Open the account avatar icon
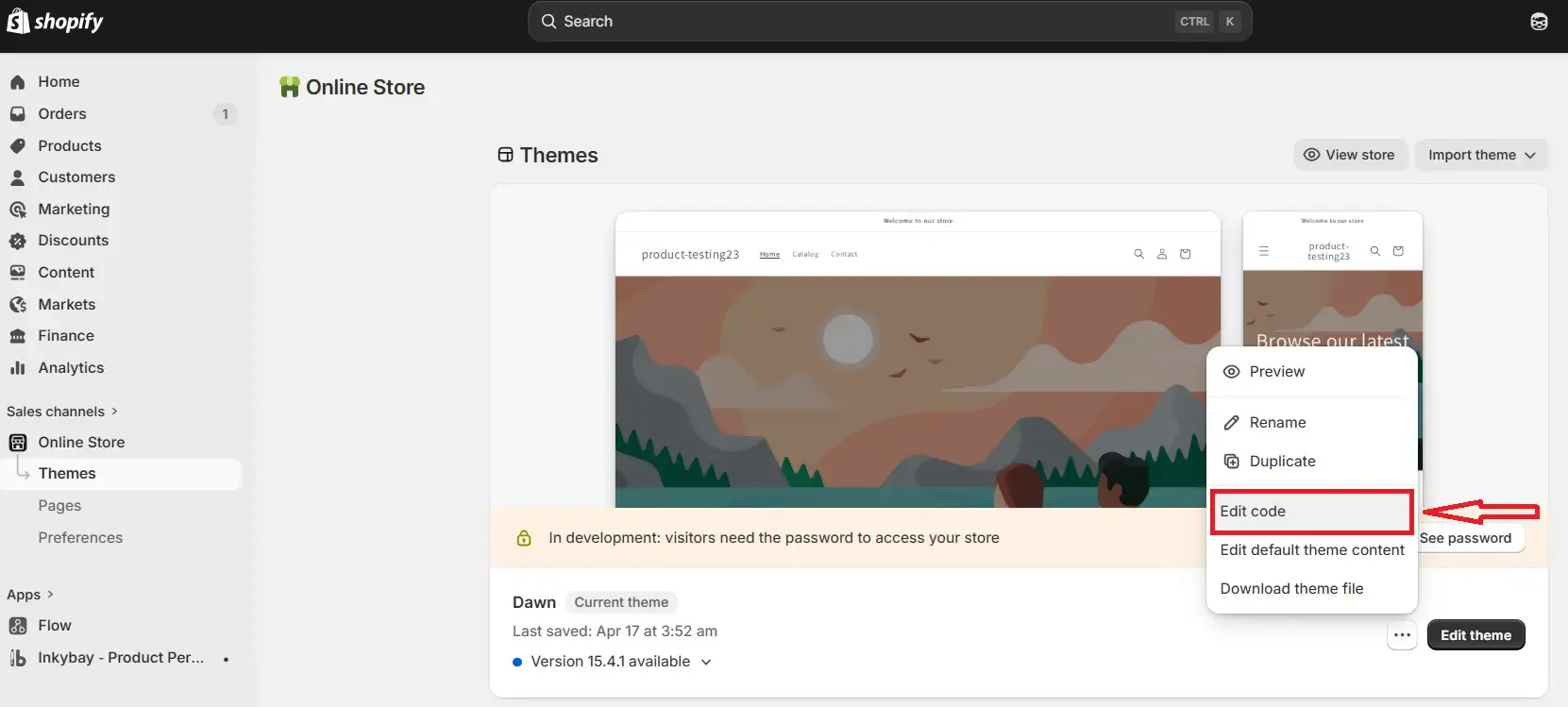The image size is (1568, 707). coord(1539,22)
